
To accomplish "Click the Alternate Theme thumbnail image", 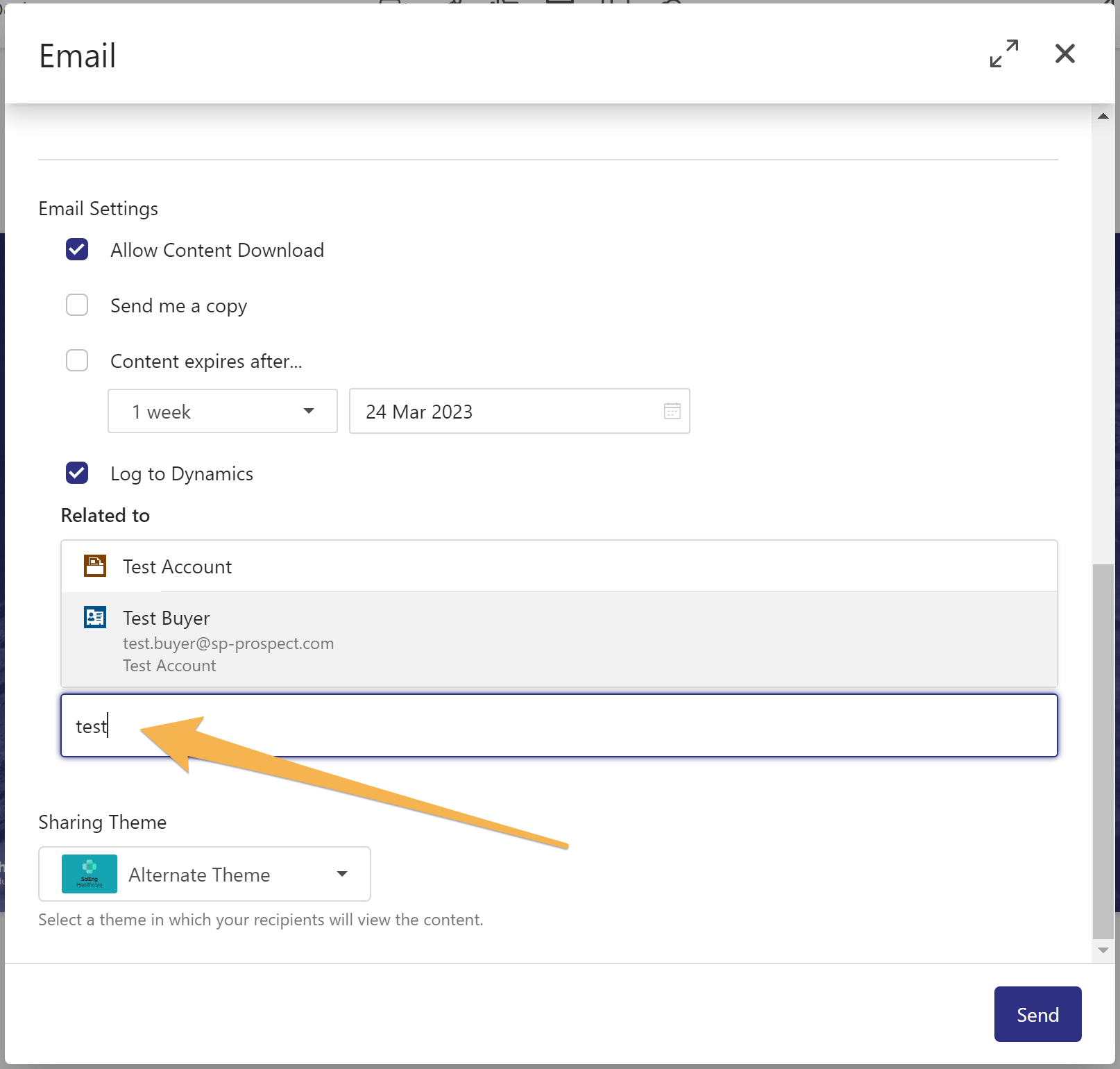I will click(x=90, y=874).
